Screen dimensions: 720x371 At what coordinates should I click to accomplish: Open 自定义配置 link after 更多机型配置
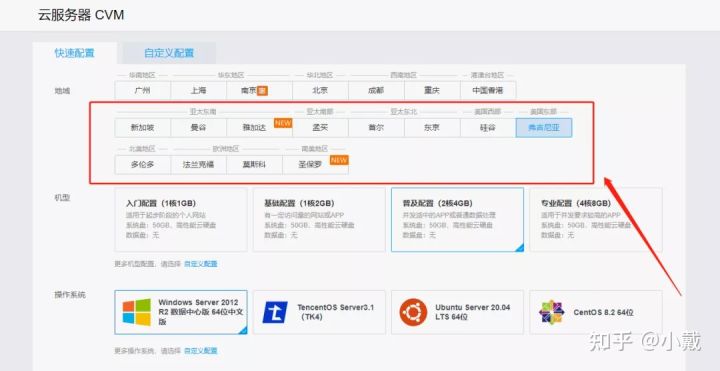[x=201, y=264]
